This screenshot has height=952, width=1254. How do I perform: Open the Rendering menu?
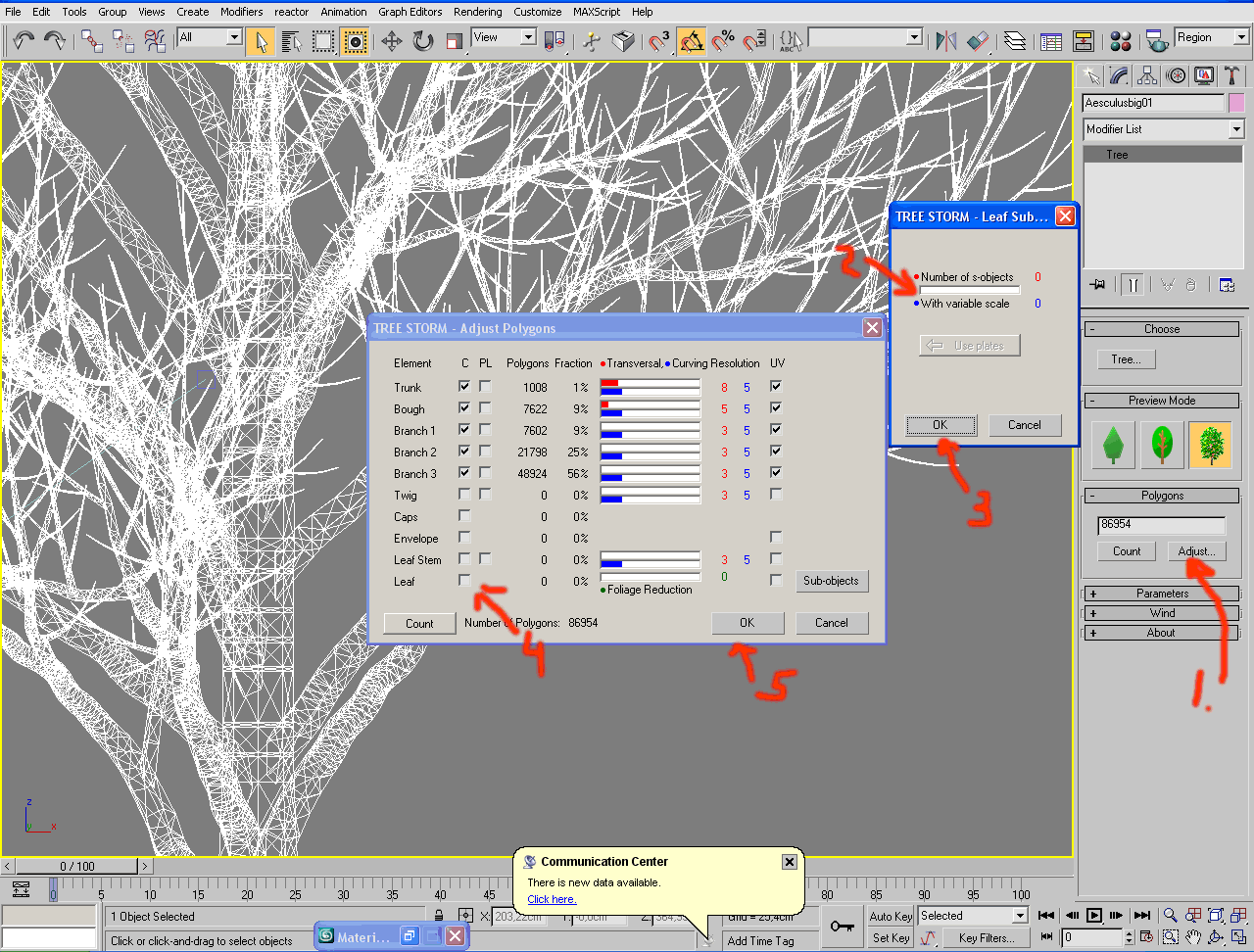[480, 12]
